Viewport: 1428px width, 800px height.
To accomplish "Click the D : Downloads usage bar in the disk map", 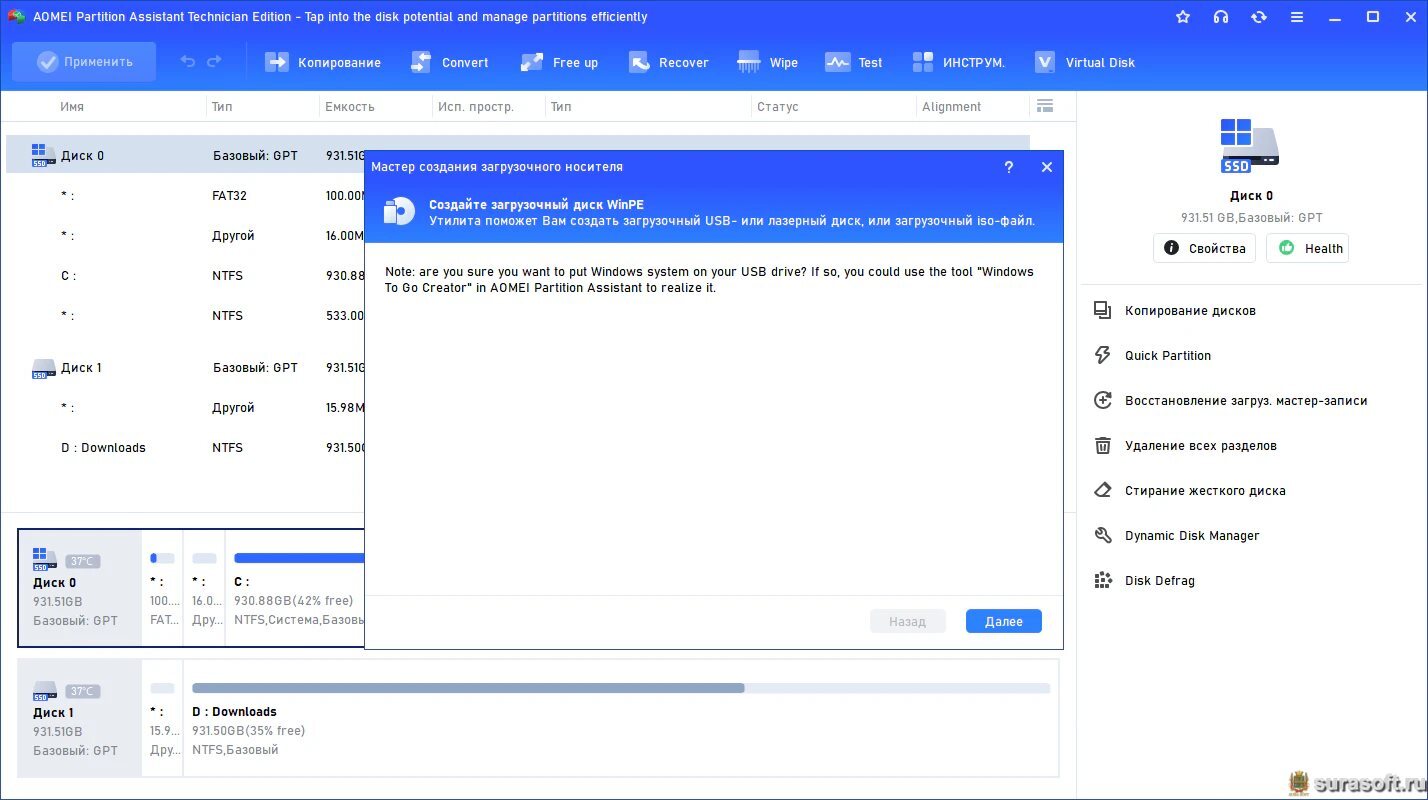I will click(x=621, y=688).
